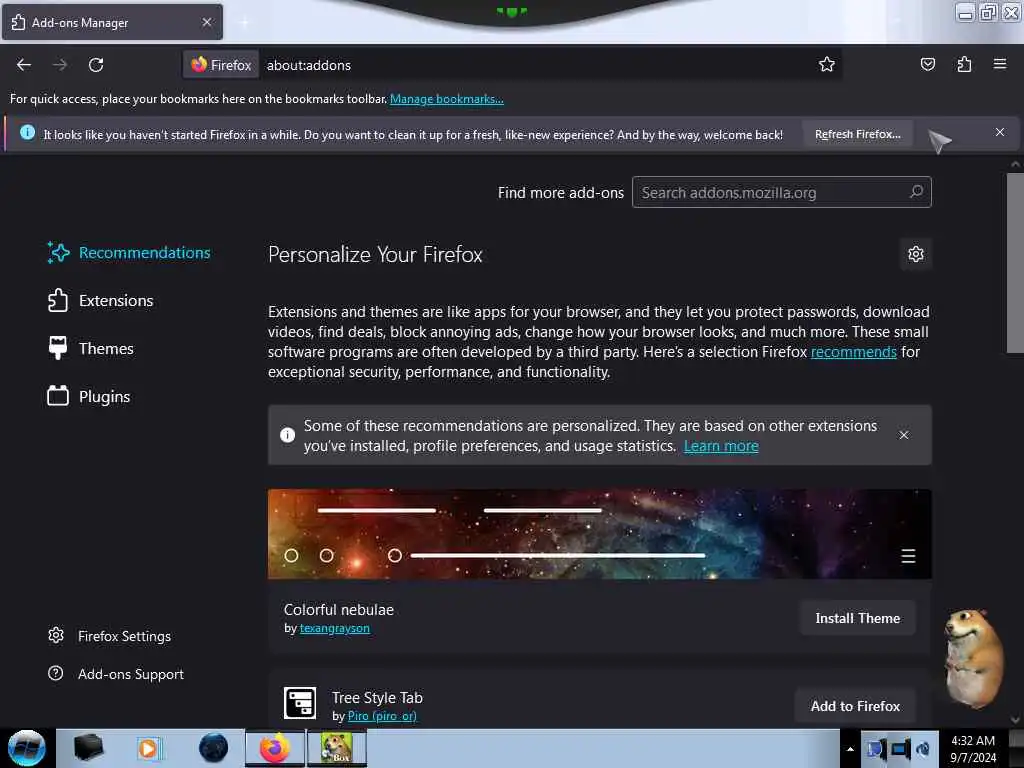Click the page vertical scrollbar thumb
Image resolution: width=1024 pixels, height=768 pixels.
click(1015, 263)
